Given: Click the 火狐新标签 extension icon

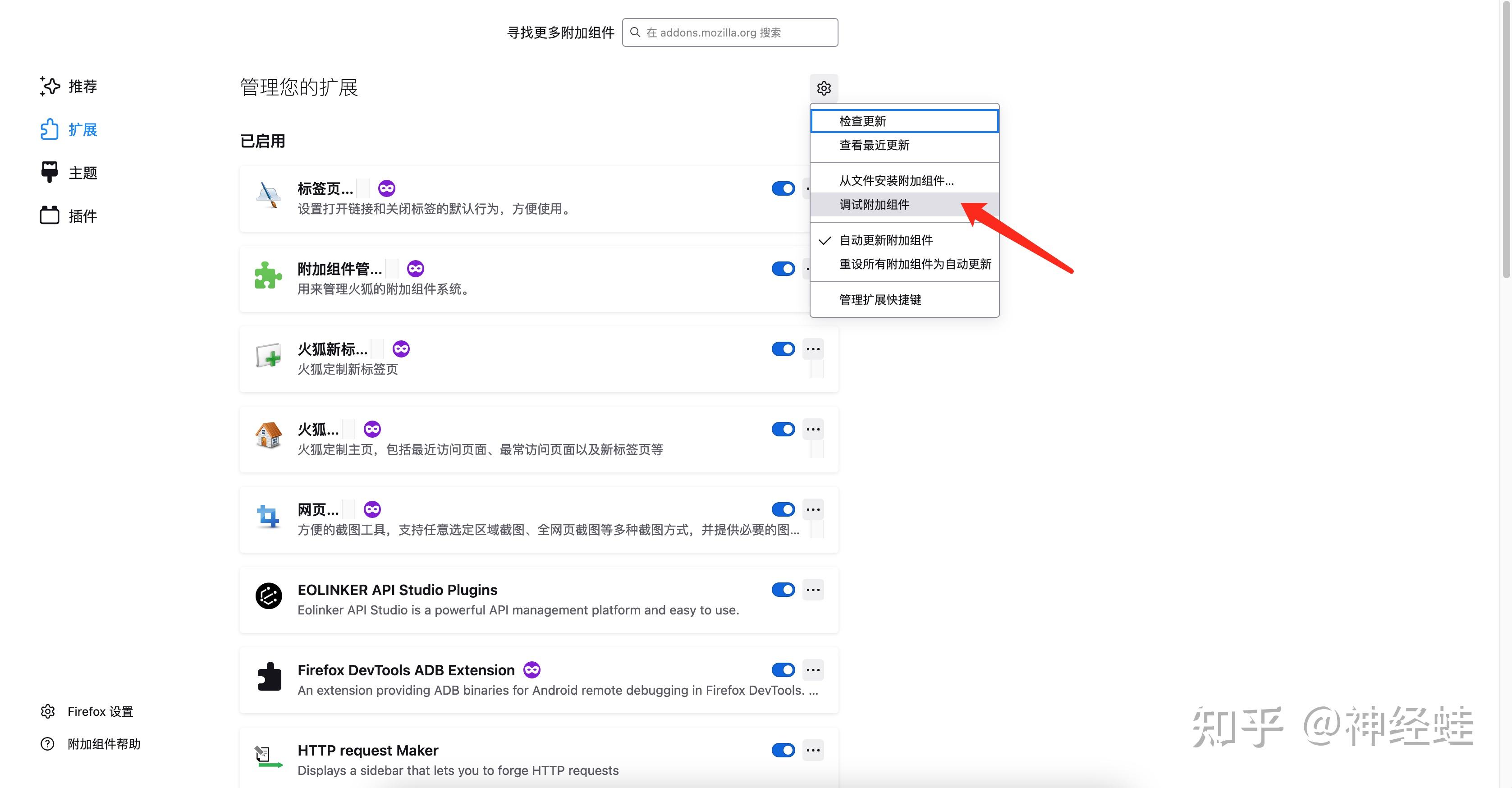Looking at the screenshot, I should click(x=268, y=357).
